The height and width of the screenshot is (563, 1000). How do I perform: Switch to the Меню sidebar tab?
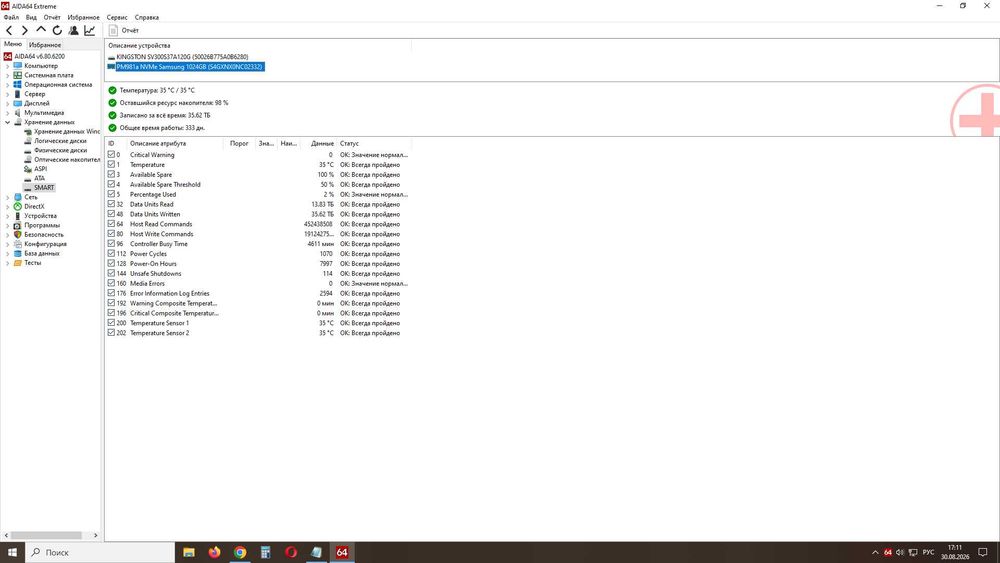(x=13, y=45)
